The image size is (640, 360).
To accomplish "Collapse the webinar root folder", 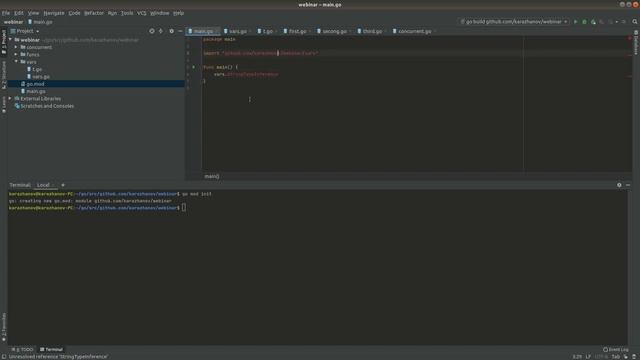I will [11, 40].
